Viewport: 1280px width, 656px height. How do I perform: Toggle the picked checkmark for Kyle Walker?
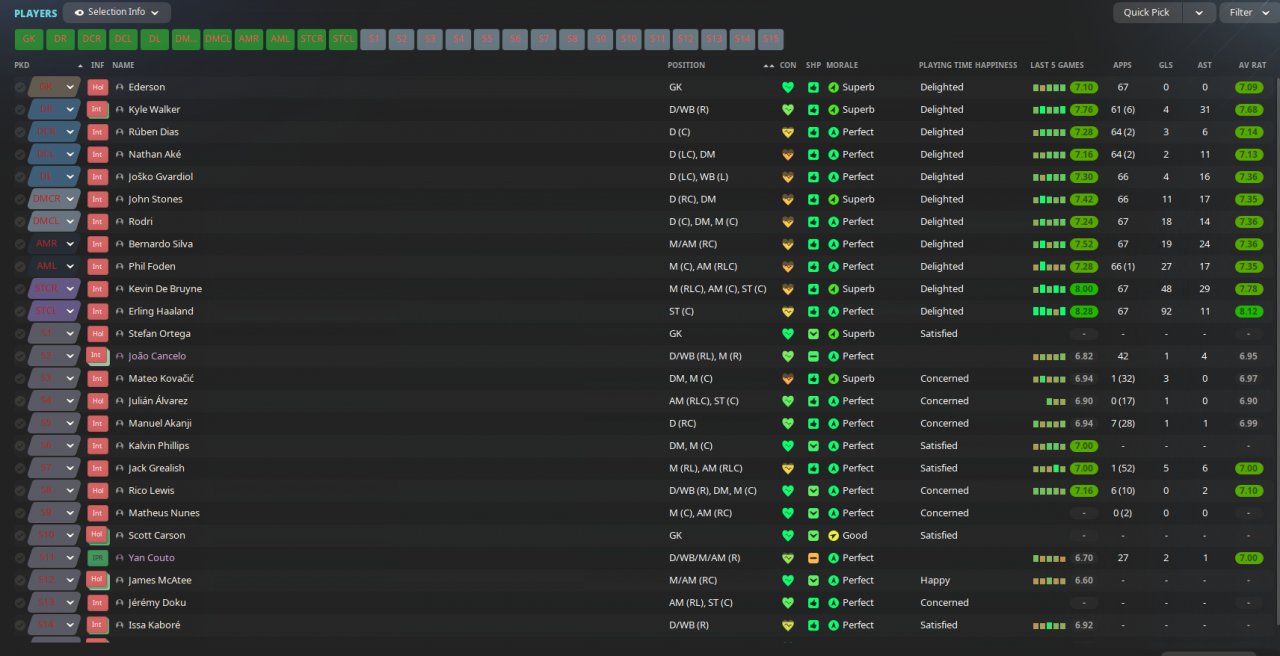(x=20, y=109)
